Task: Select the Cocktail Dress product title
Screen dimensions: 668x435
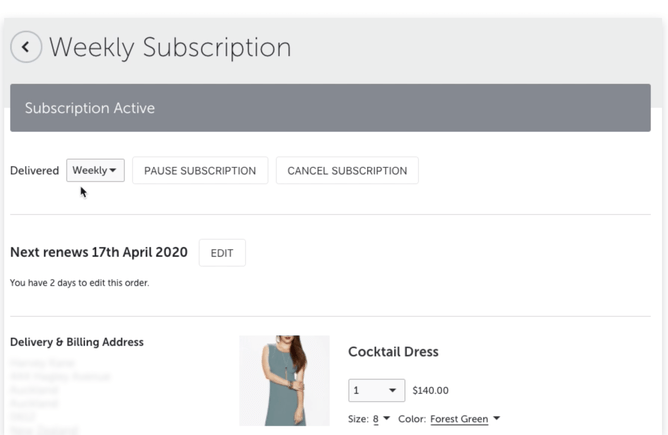Action: click(x=393, y=352)
